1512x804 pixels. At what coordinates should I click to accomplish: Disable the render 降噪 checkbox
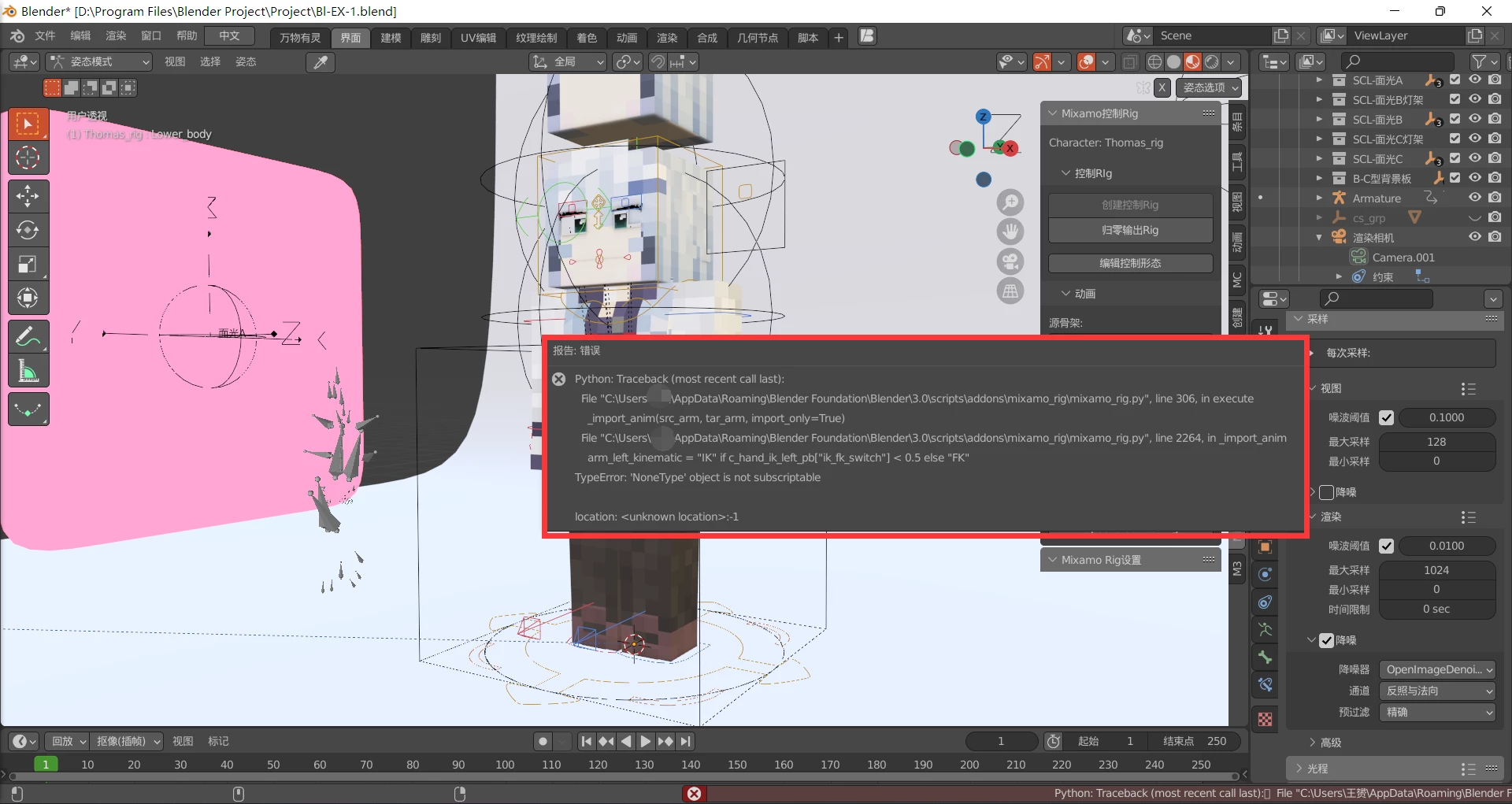pyautogui.click(x=1327, y=640)
